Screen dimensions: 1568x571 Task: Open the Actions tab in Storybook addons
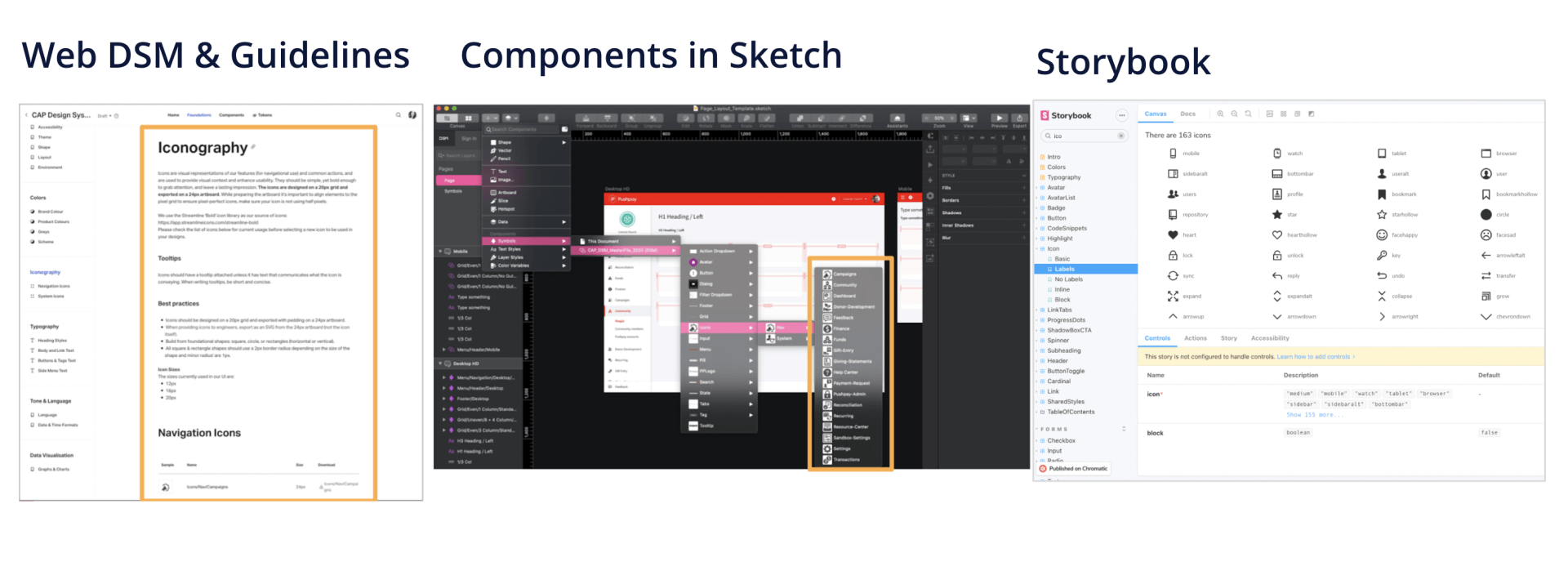pos(1196,338)
